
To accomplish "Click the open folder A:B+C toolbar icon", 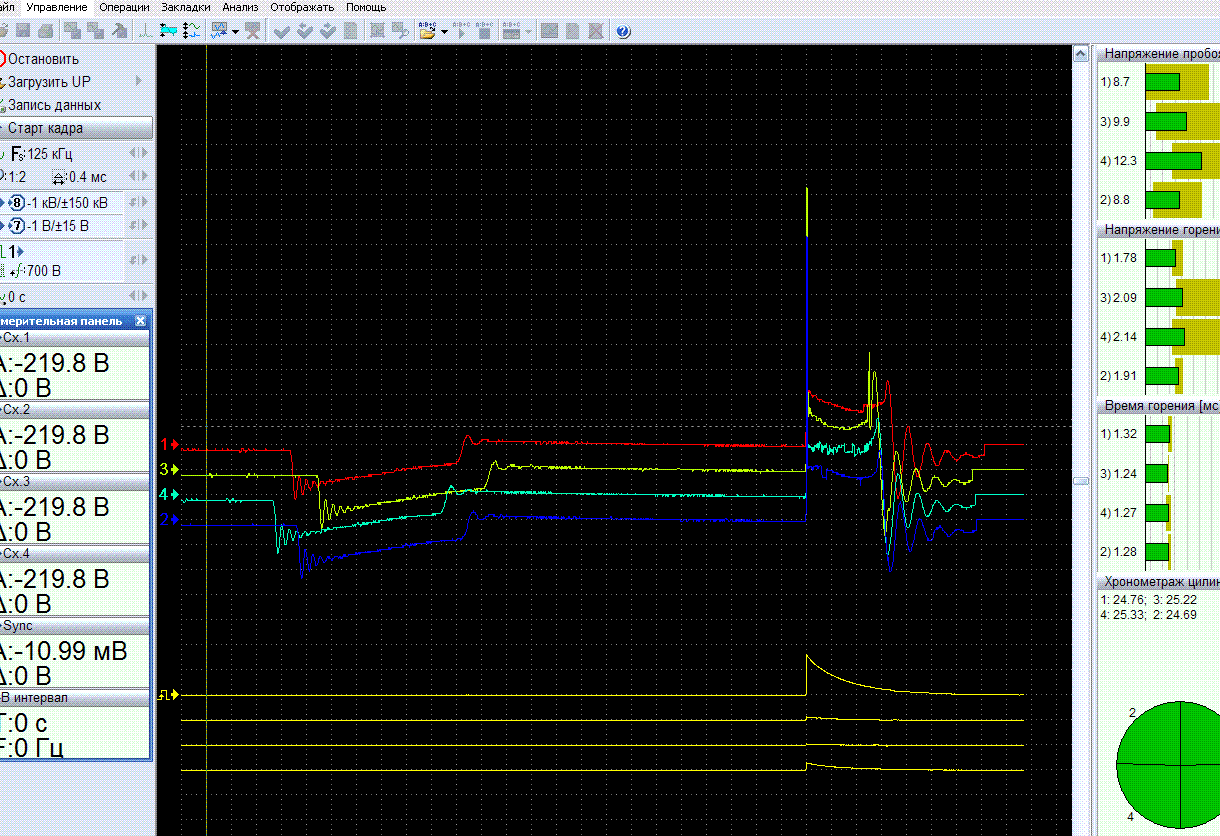I will [427, 31].
